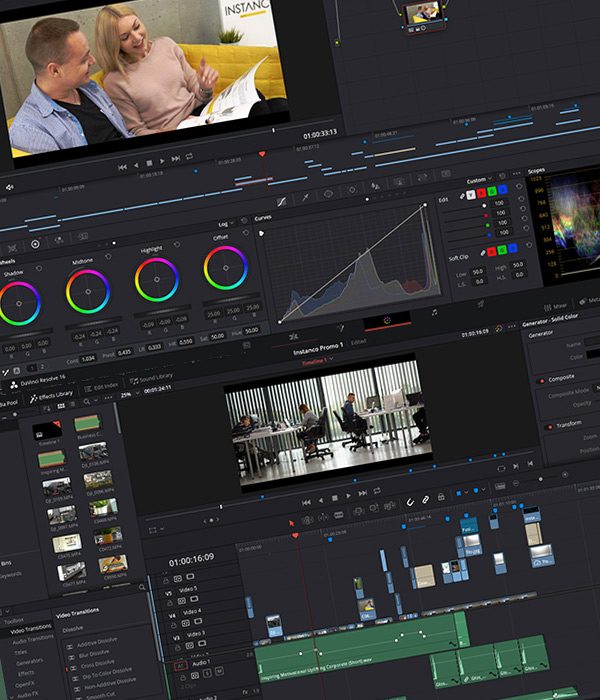
Task: Click the Sat 50.00 value field
Action: (217, 336)
